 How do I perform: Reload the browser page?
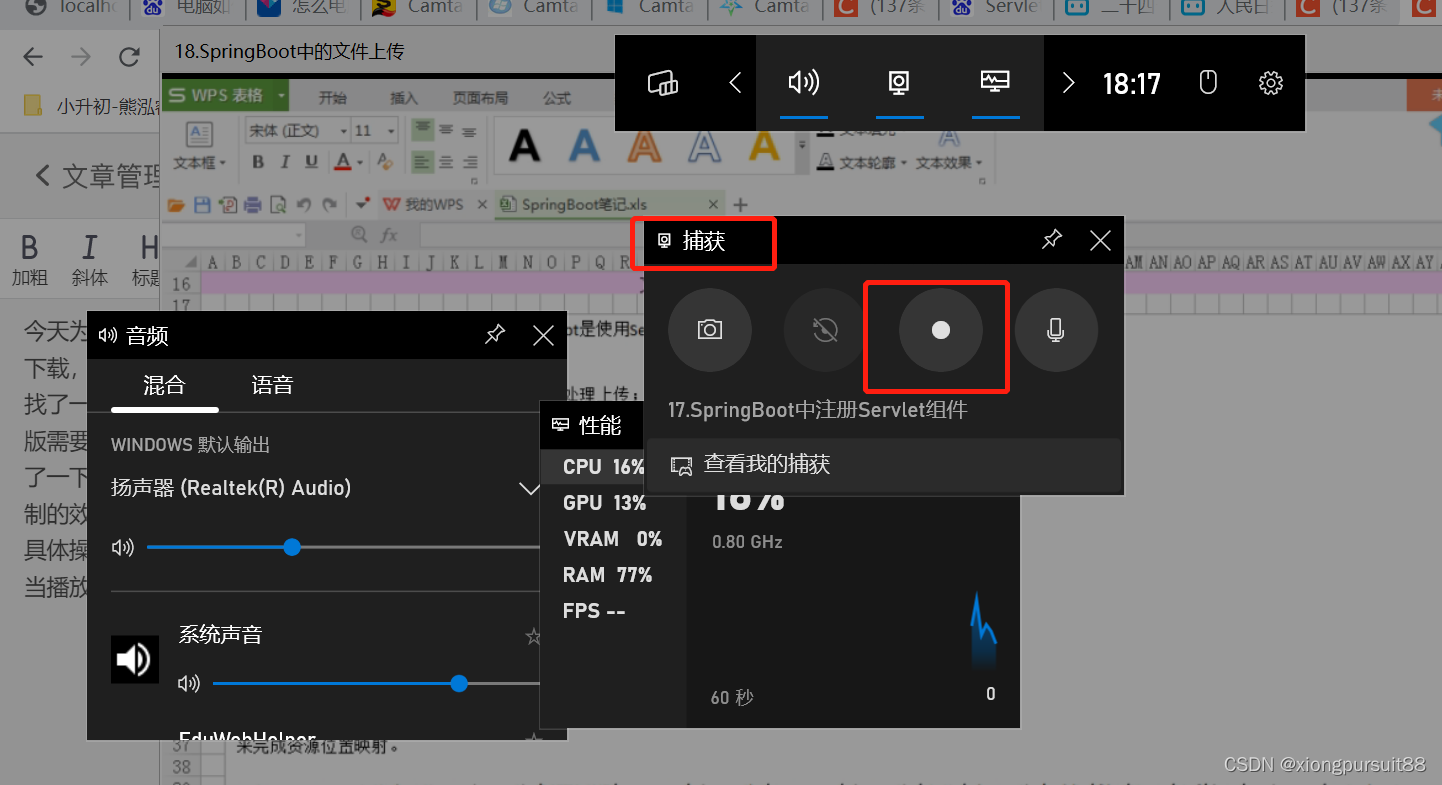tap(129, 57)
